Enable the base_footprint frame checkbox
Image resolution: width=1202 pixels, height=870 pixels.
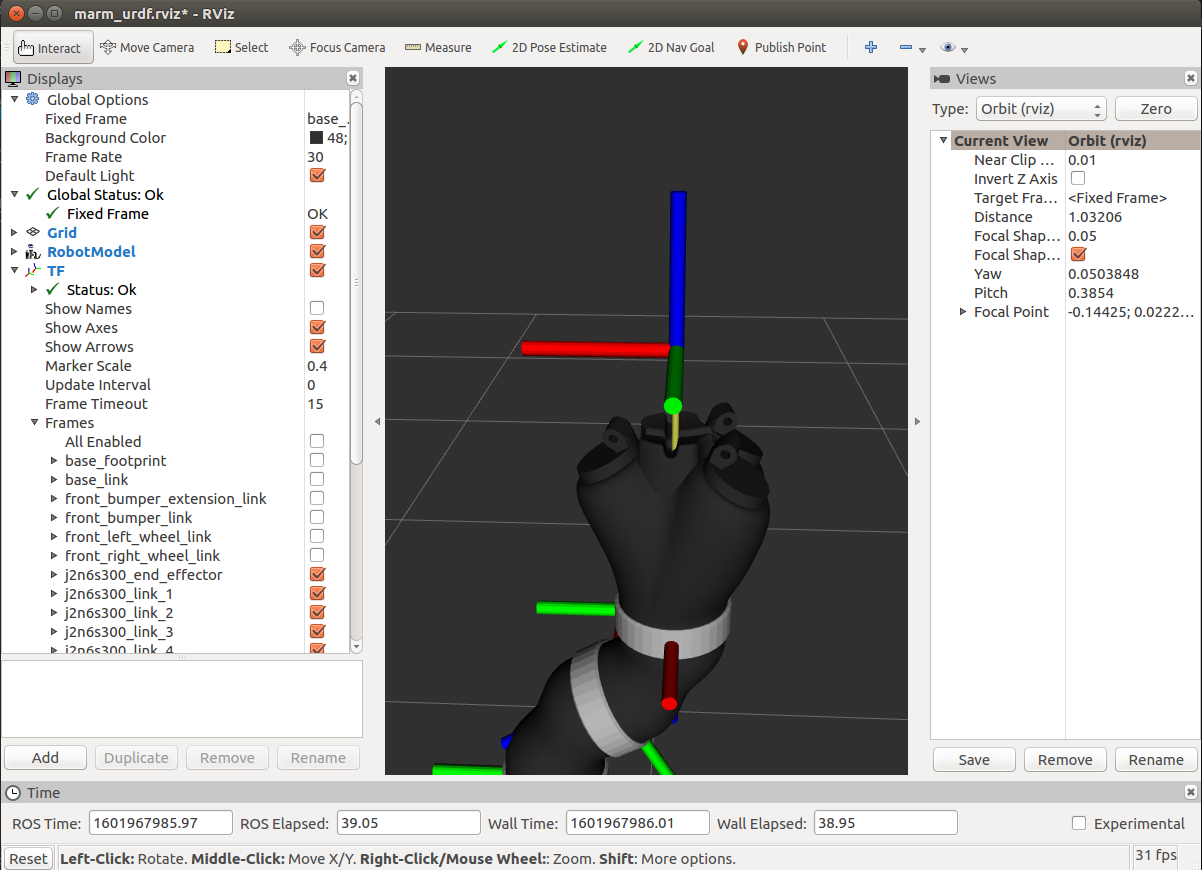tap(317, 460)
